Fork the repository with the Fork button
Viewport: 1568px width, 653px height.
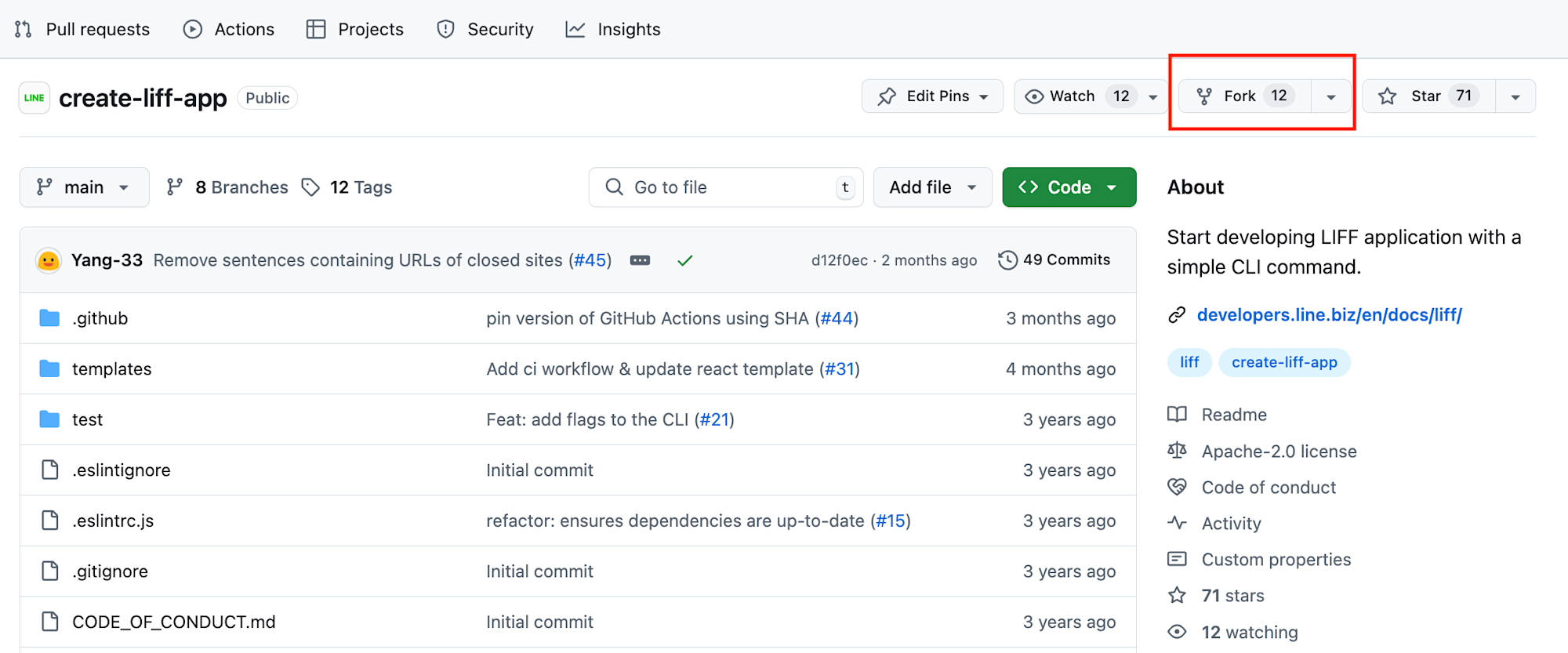(1245, 96)
